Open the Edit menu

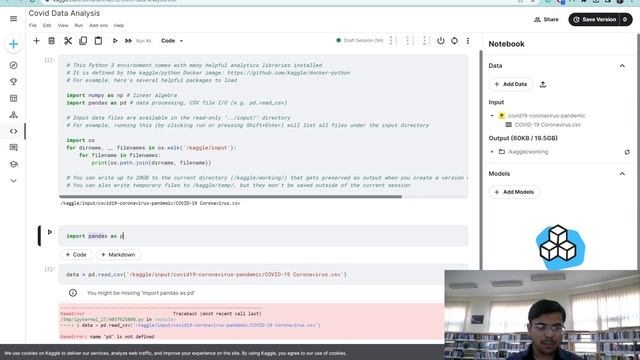click(47, 25)
